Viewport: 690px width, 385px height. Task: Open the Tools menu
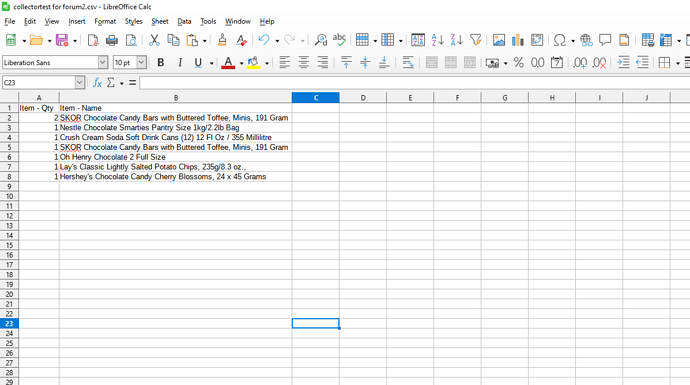[208, 21]
